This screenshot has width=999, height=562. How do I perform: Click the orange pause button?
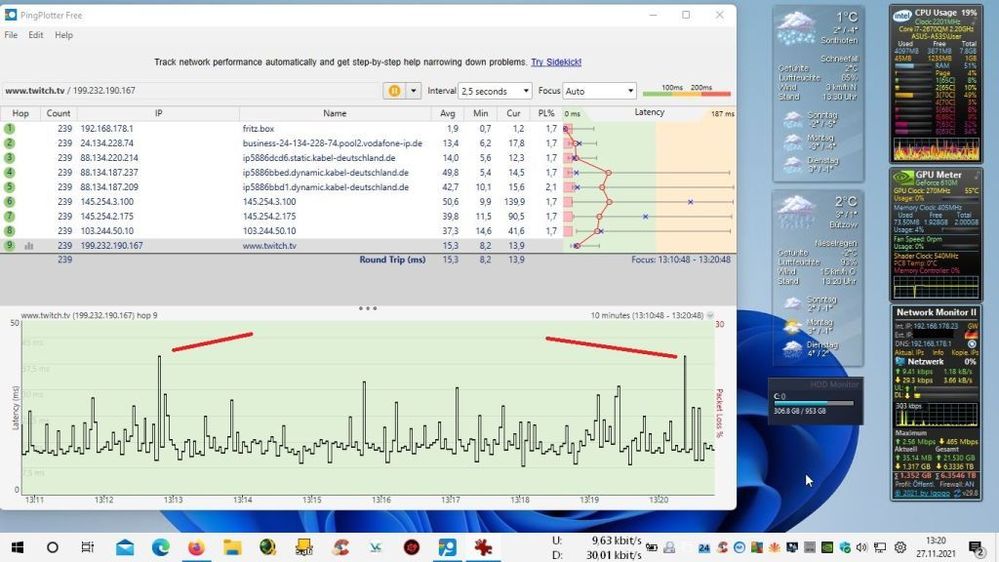coord(394,91)
